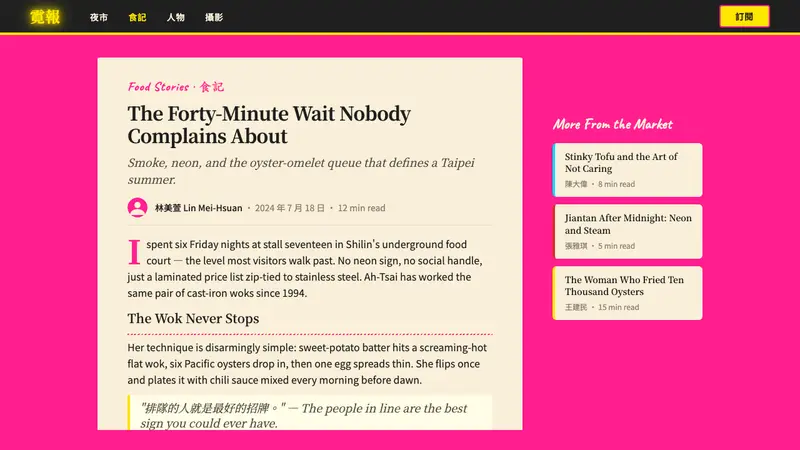Screen dimensions: 800x450
Task: Click the Food Stories · 食記 category label
Action: coord(176,87)
